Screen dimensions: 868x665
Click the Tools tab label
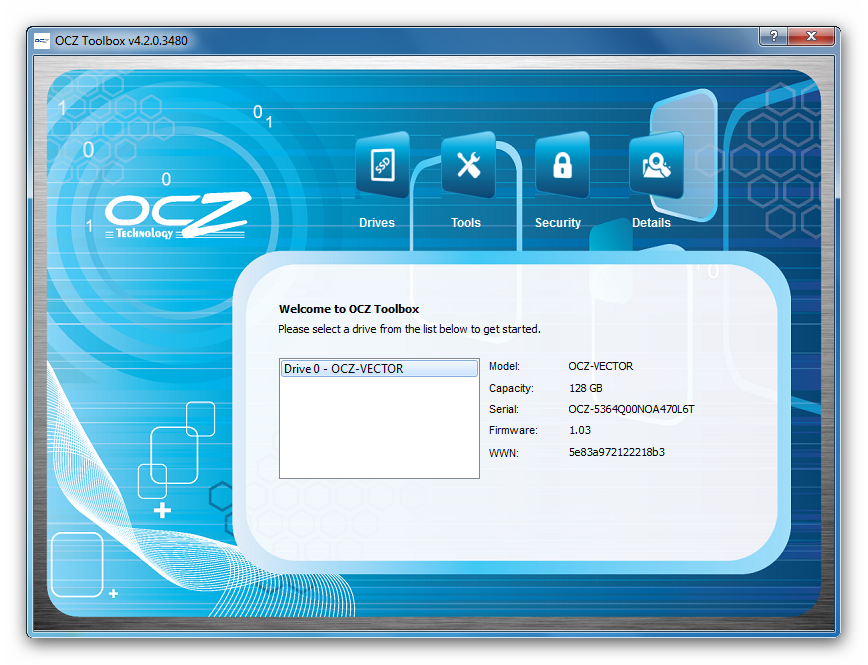coord(466,223)
